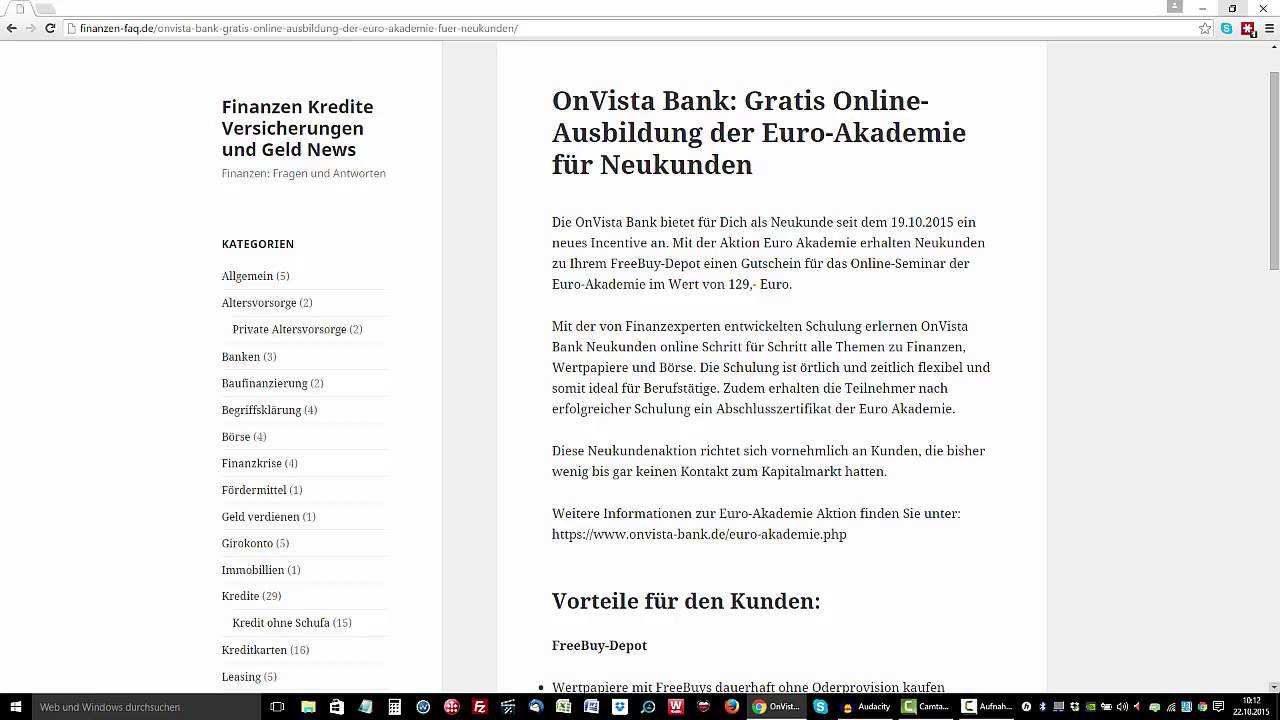Click the volume icon in system tray
This screenshot has height=720, width=1280.
[x=1122, y=706]
